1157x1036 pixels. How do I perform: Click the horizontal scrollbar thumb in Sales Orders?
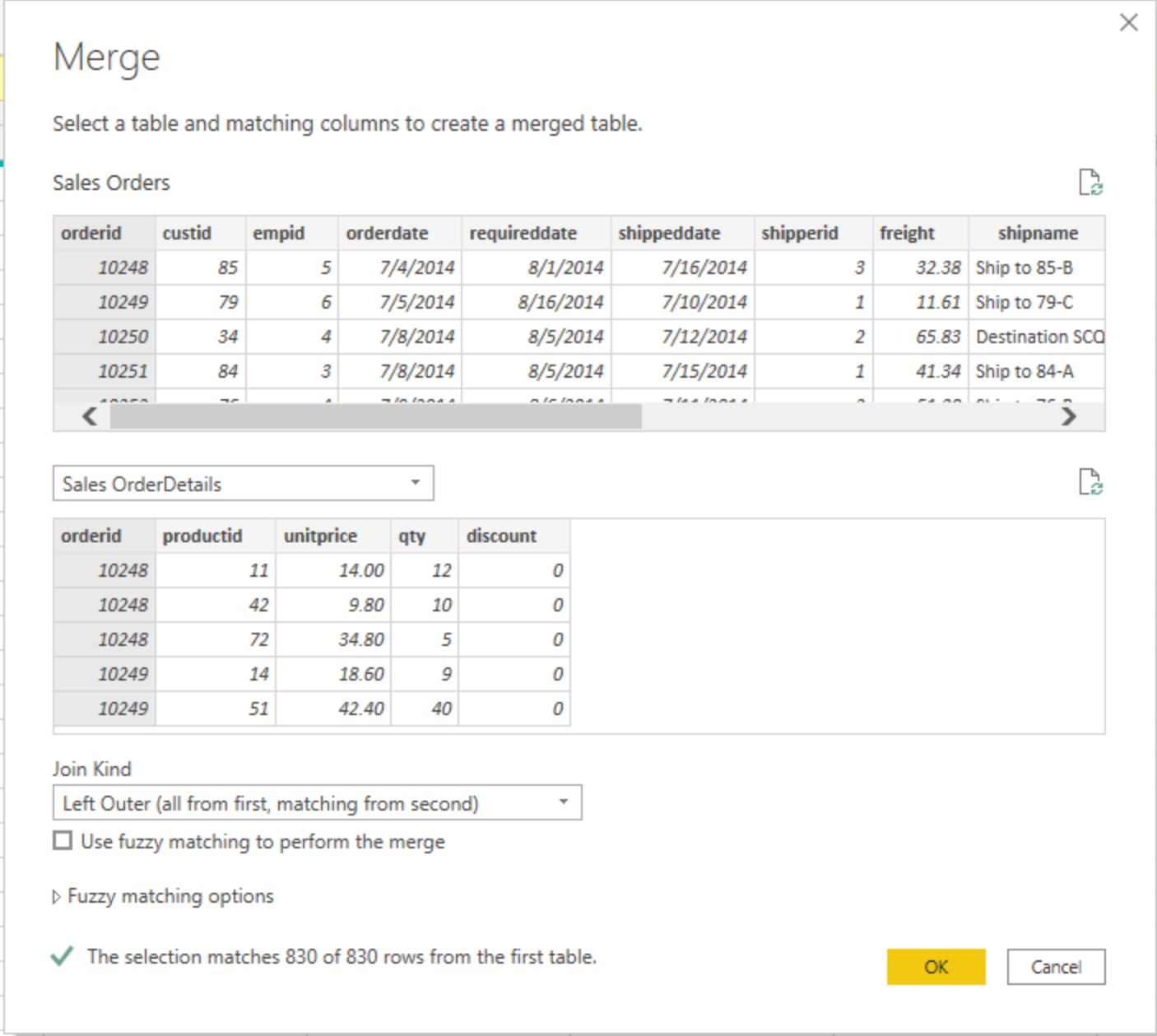(375, 417)
